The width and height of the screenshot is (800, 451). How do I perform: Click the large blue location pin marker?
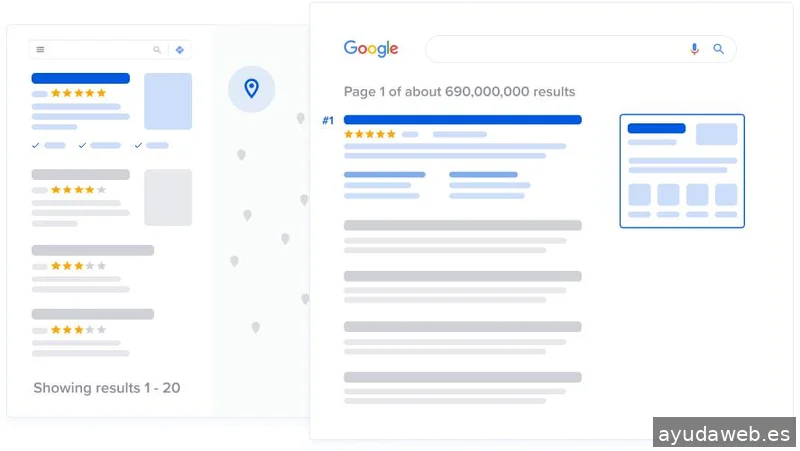(251, 88)
